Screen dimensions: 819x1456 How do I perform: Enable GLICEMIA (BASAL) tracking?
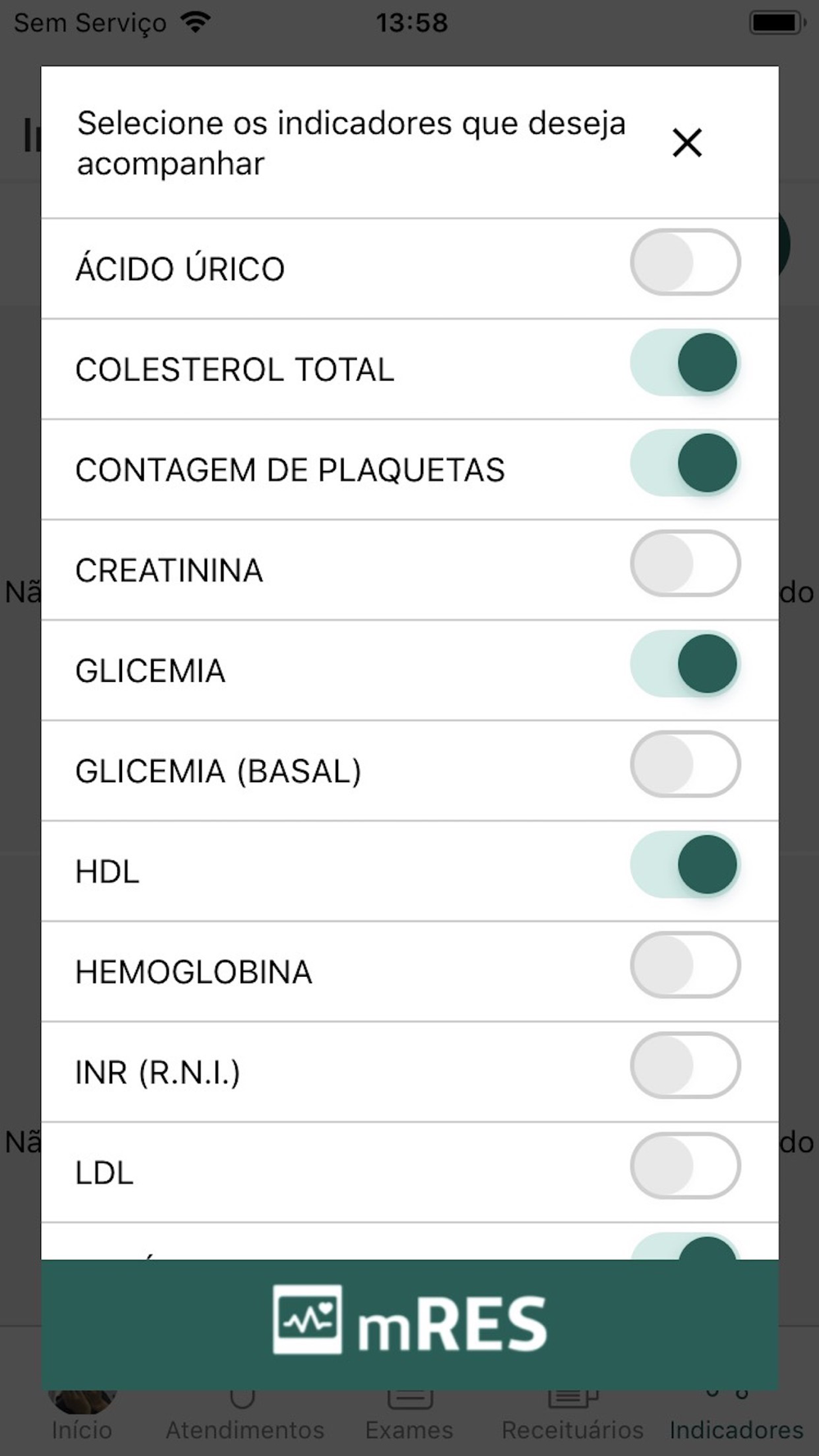tap(685, 764)
